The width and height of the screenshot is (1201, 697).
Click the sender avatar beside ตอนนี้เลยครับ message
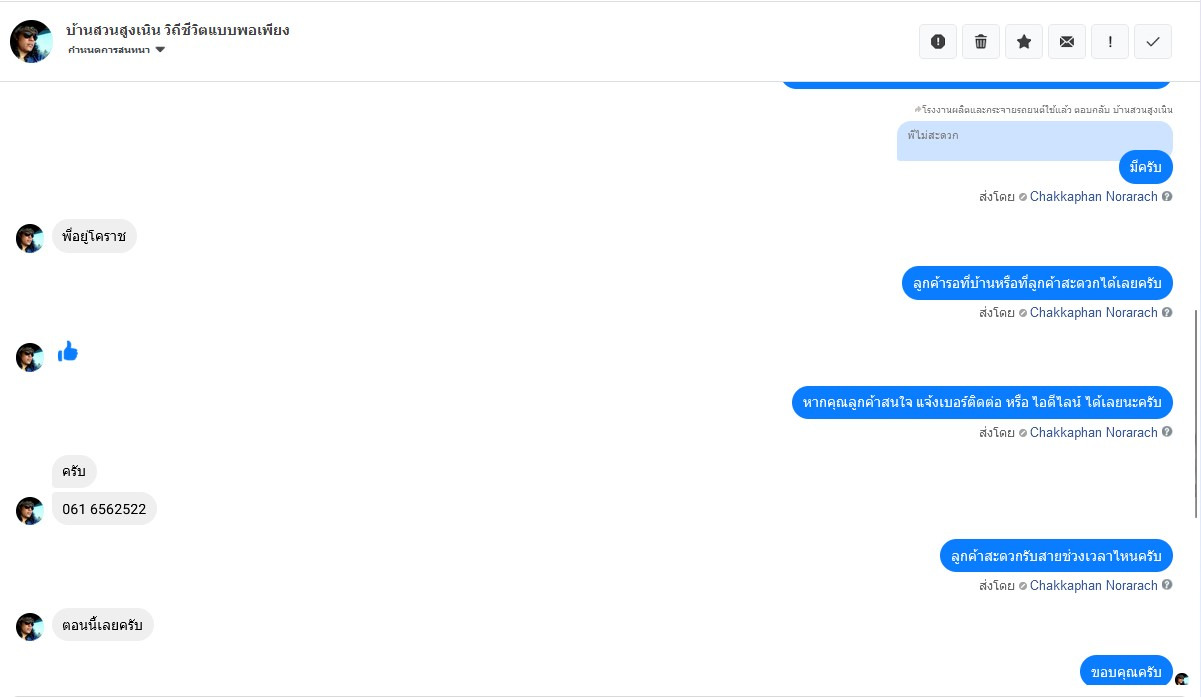[30, 627]
